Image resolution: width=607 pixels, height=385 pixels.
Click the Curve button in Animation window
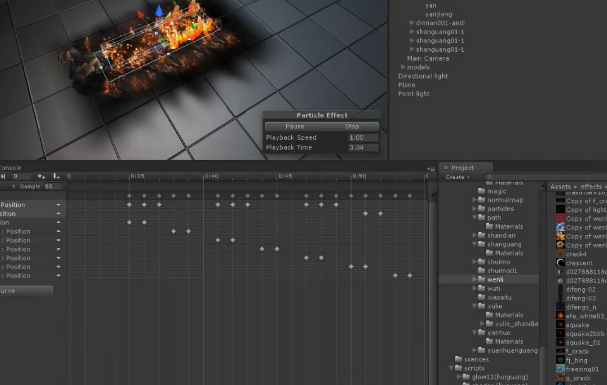pyautogui.click(x=26, y=291)
